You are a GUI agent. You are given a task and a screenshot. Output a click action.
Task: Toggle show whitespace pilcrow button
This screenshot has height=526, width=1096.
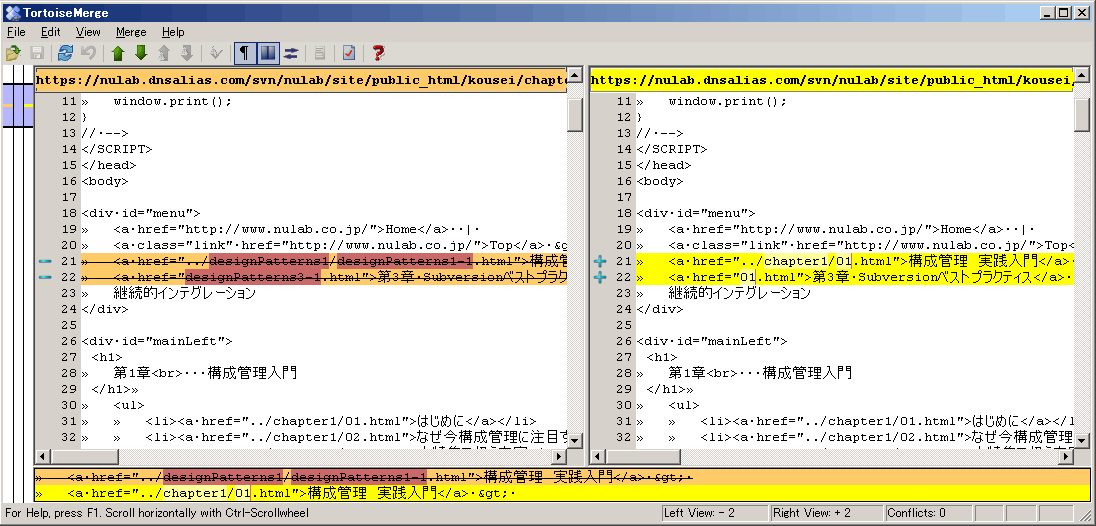(x=244, y=53)
